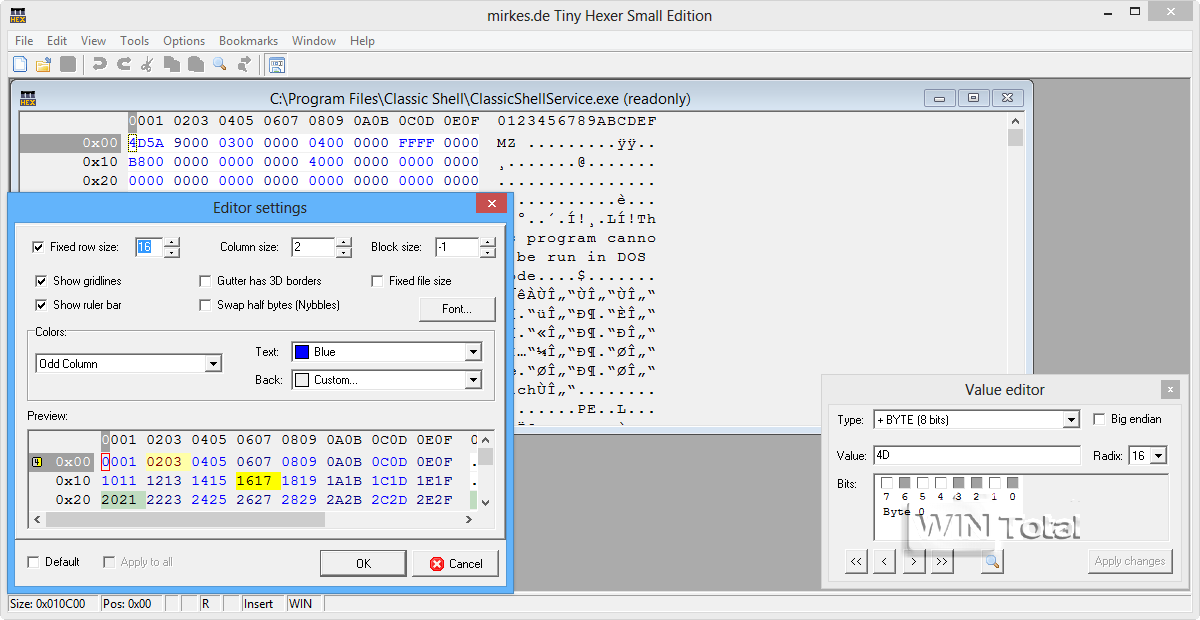
Task: Click the Block size input field
Action: pyautogui.click(x=455, y=247)
